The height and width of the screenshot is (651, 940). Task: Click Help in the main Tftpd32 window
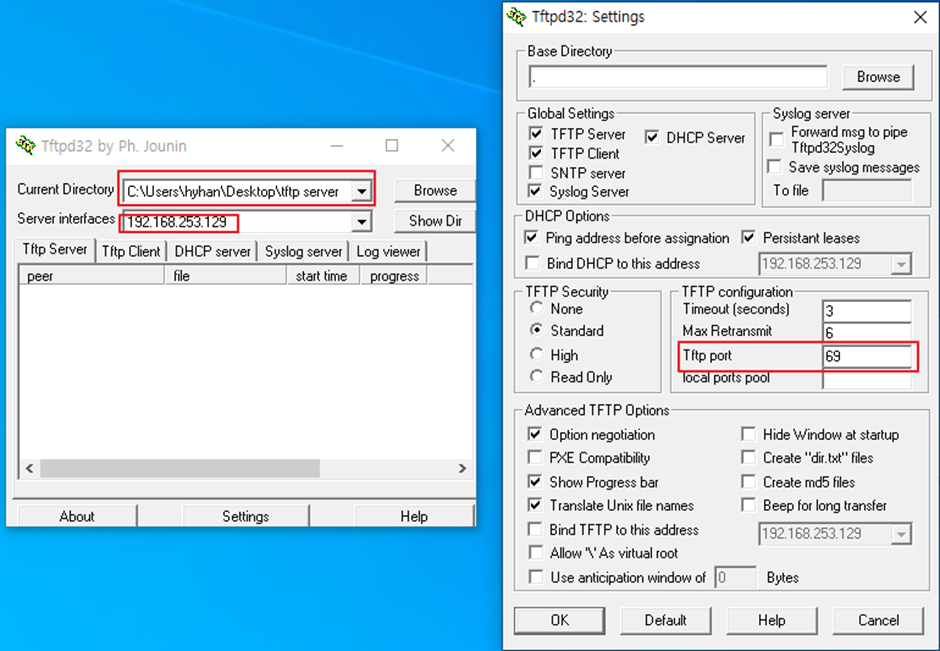click(x=414, y=516)
